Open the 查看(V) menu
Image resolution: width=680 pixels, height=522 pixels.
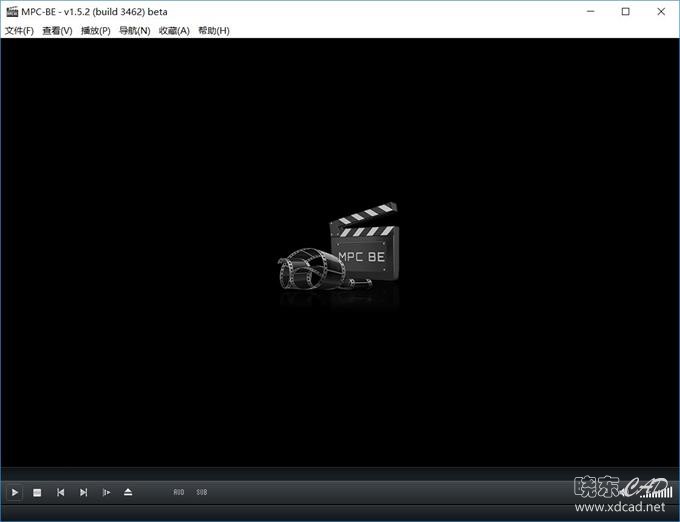point(57,30)
